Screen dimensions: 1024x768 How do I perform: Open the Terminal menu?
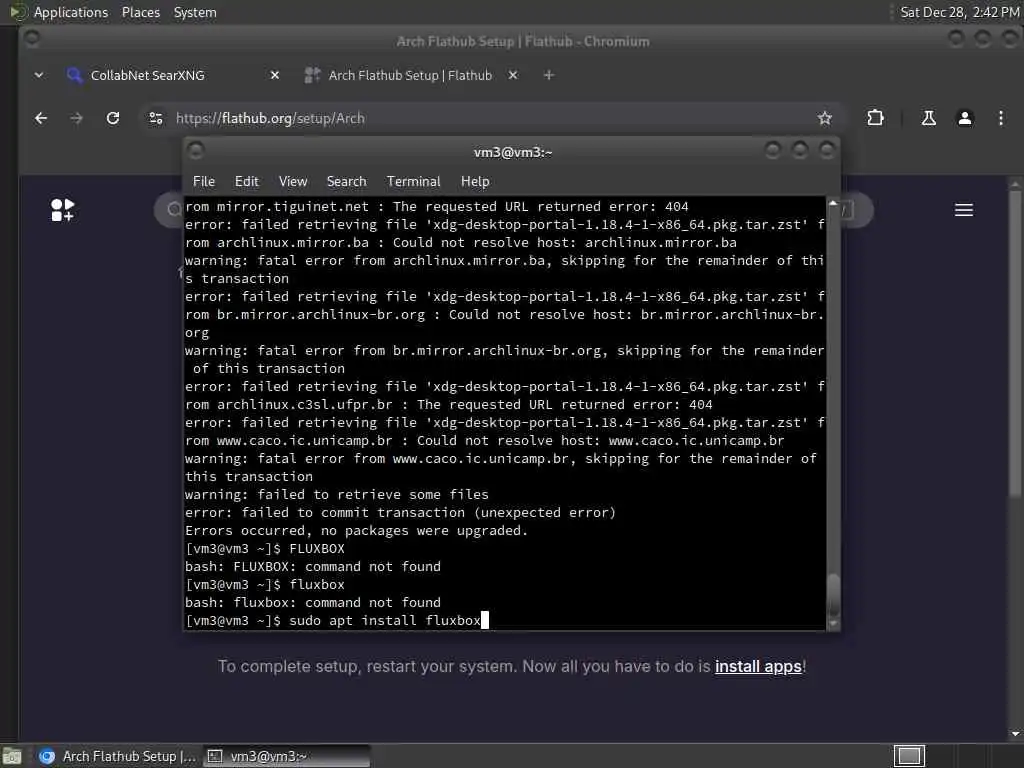point(413,182)
